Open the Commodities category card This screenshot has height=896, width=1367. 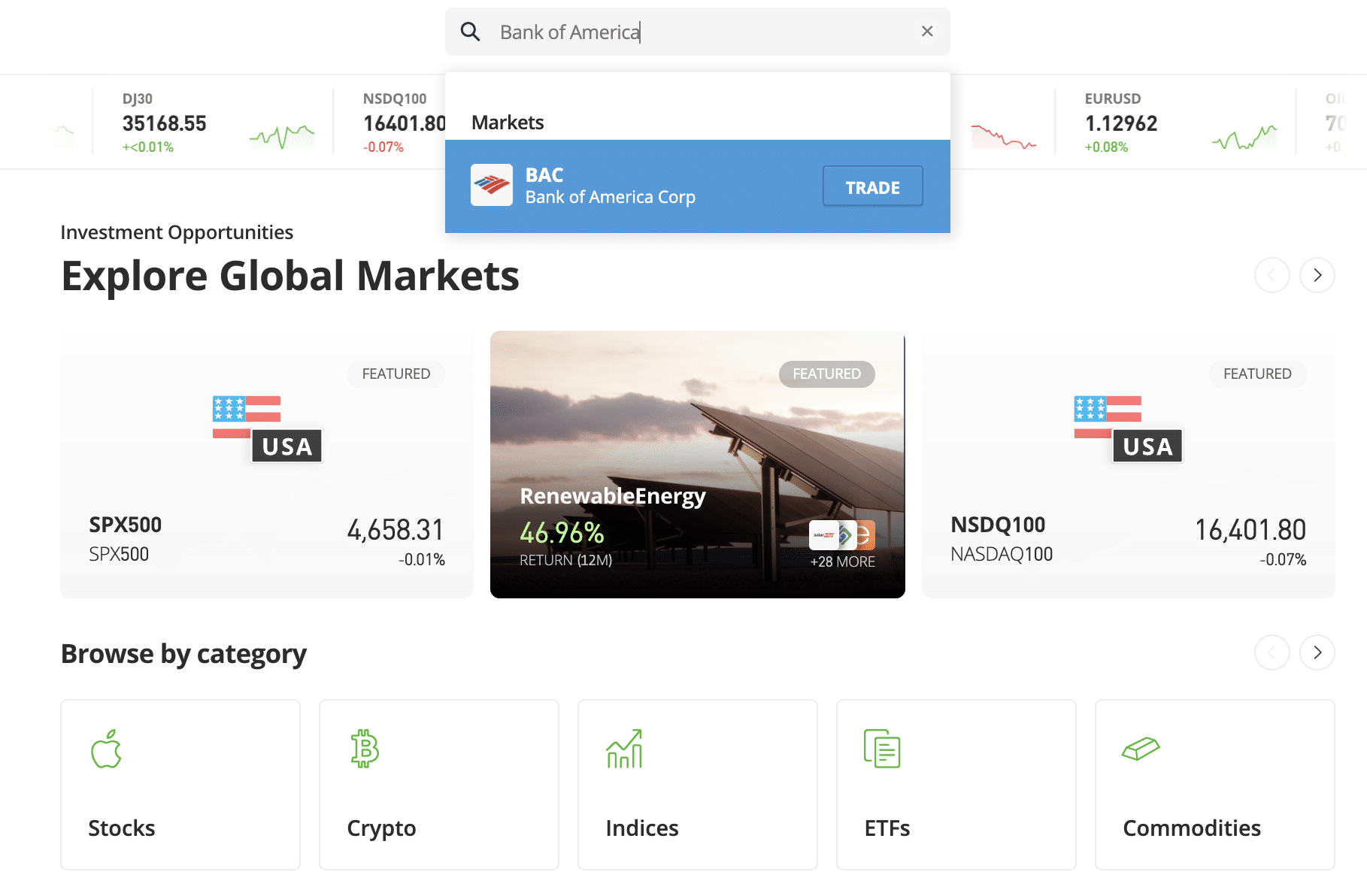tap(1215, 785)
